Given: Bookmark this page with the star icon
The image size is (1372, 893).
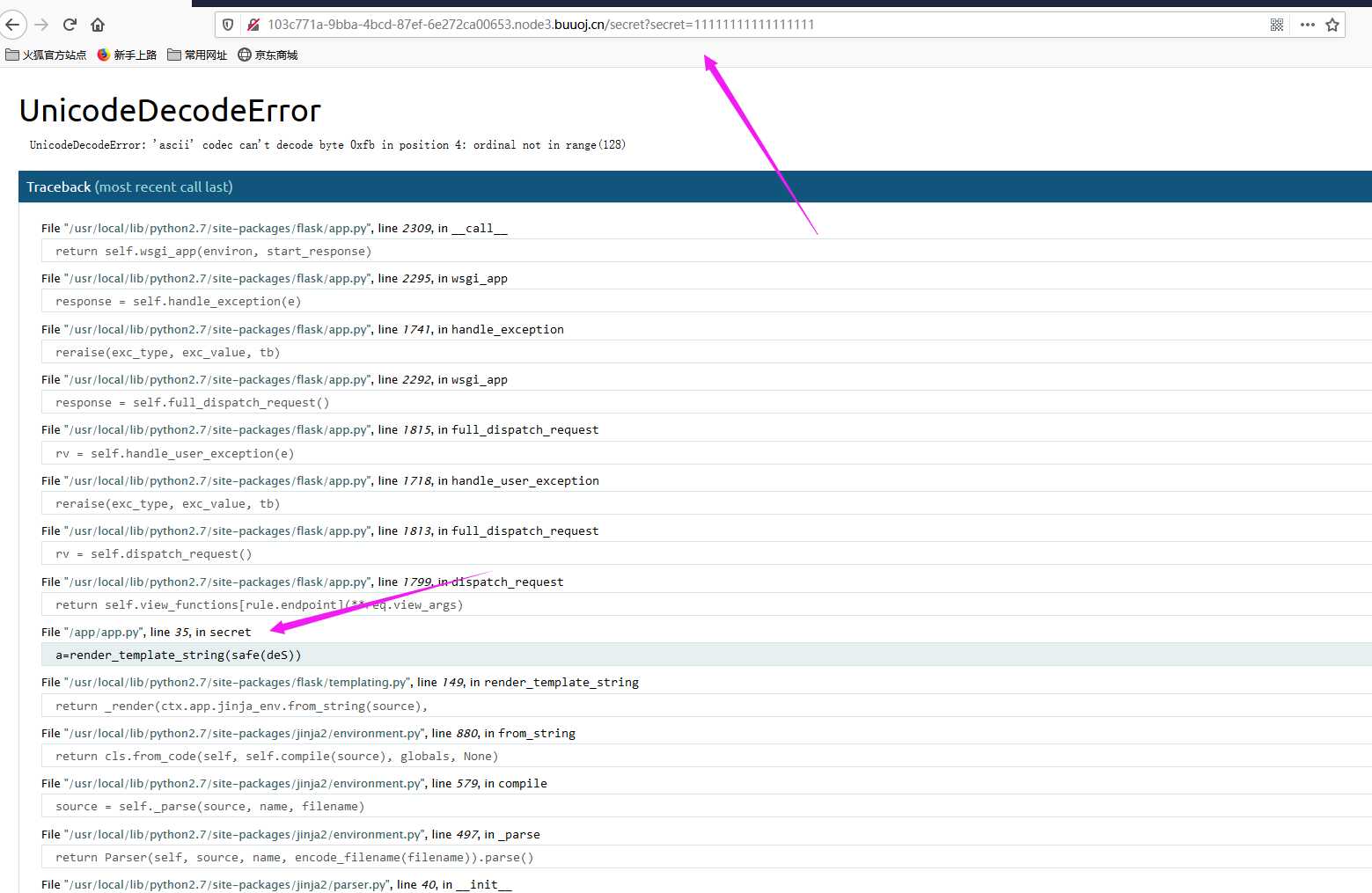Looking at the screenshot, I should pos(1332,25).
